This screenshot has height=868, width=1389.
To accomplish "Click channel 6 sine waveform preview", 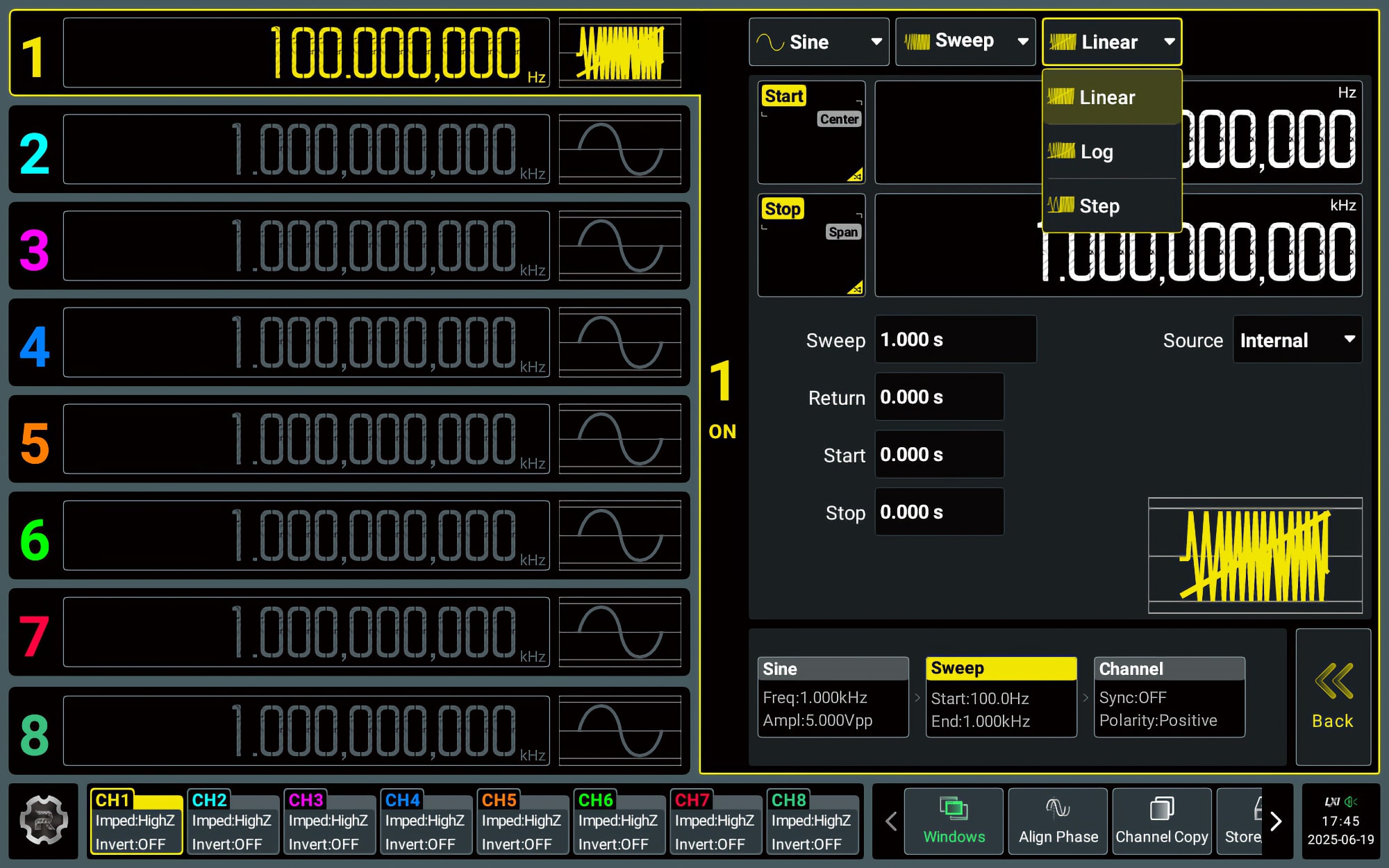I will tap(619, 535).
